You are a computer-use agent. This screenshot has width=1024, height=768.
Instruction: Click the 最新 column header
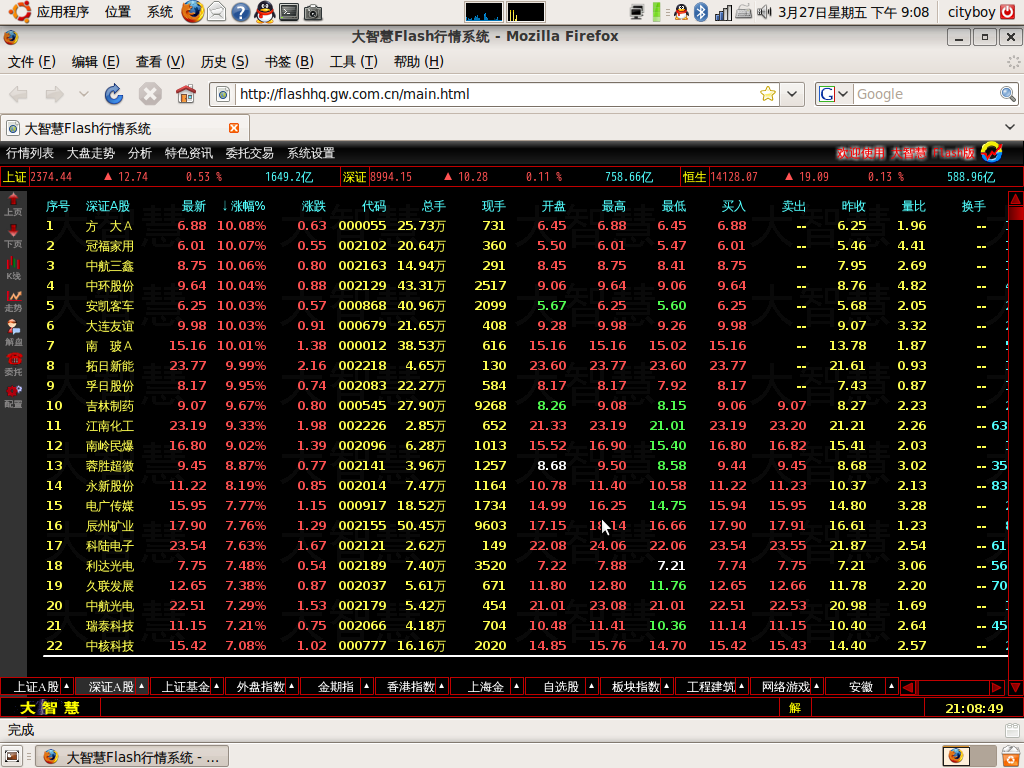pos(193,206)
